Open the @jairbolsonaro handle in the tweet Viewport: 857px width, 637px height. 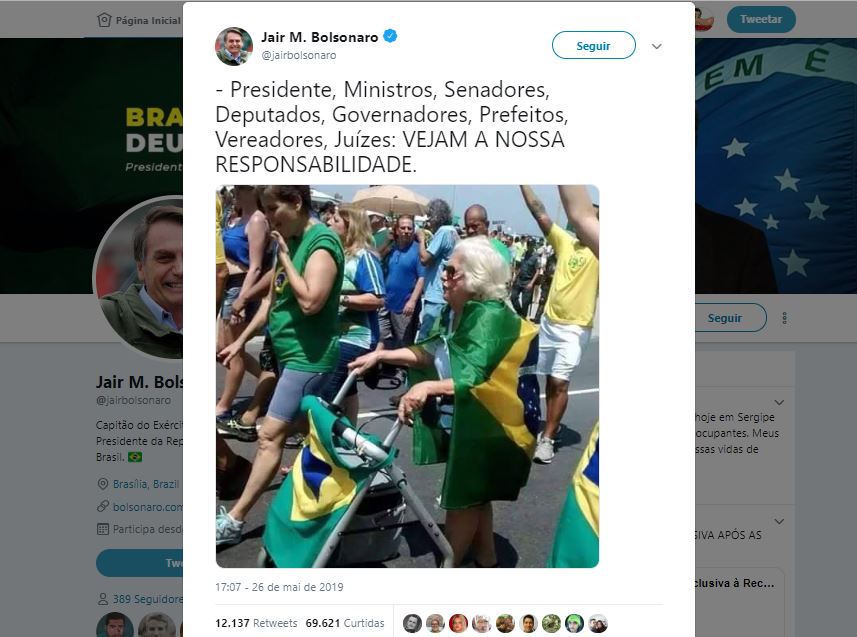298,55
